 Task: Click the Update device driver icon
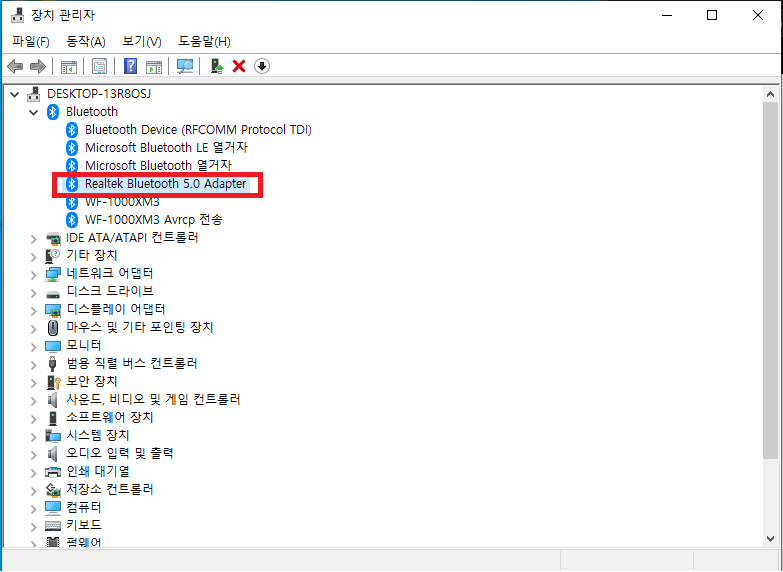point(217,66)
